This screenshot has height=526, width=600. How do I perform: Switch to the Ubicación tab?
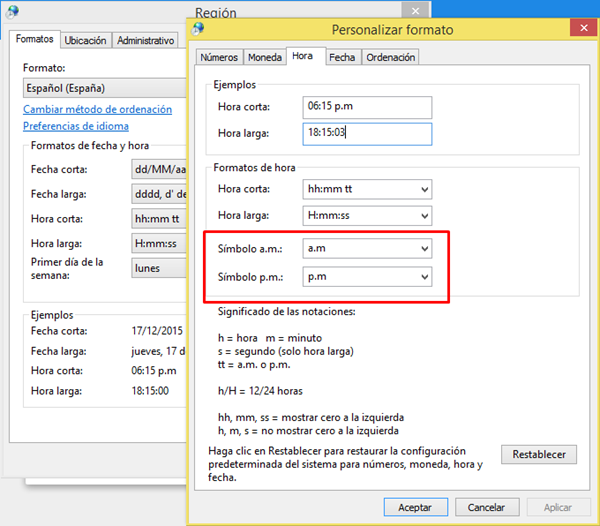coord(86,41)
